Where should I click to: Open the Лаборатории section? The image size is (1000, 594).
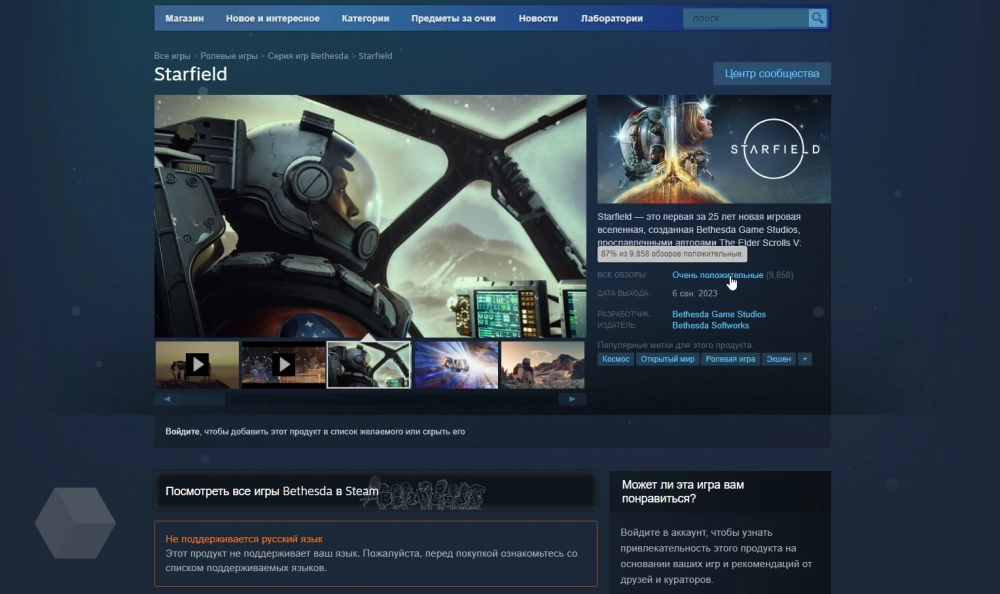click(611, 18)
